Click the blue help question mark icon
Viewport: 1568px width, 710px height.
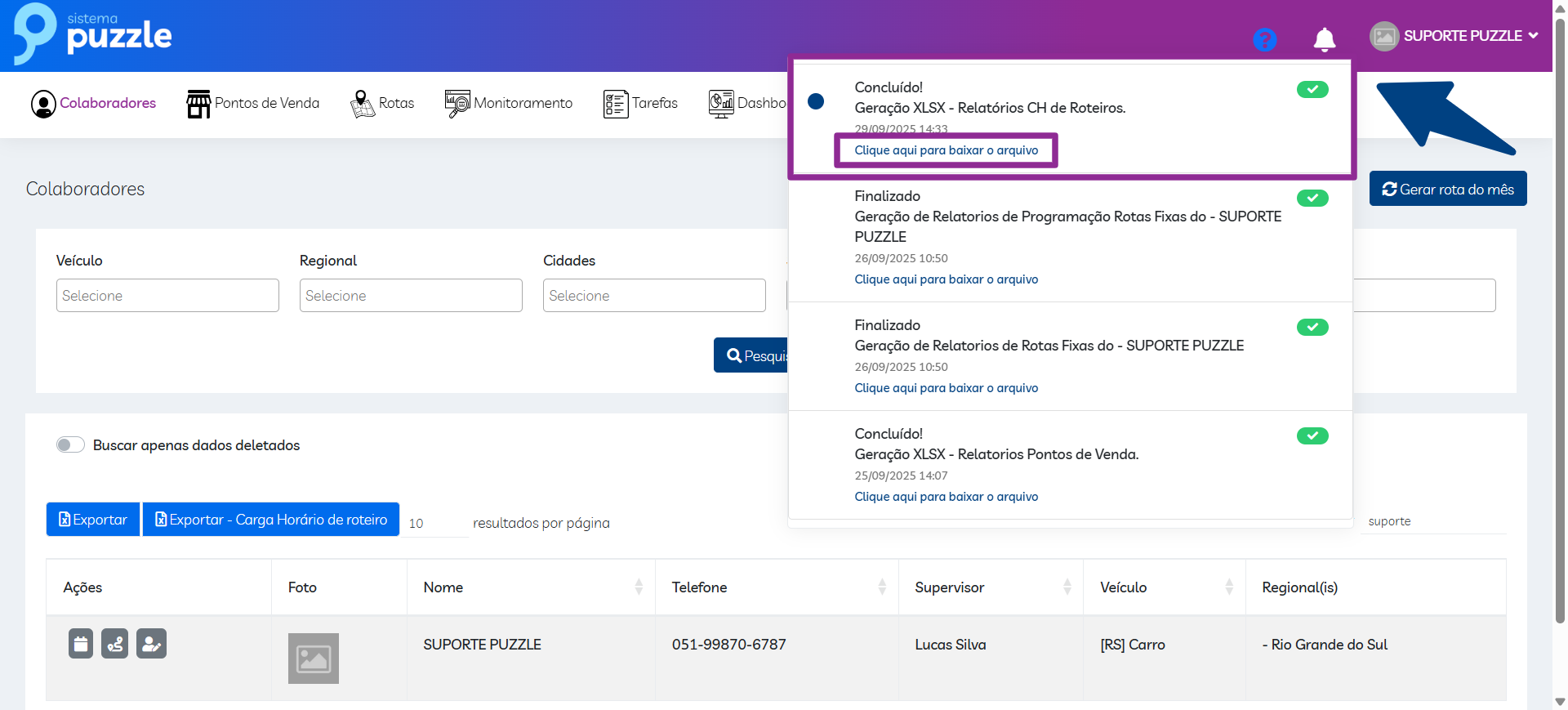(1264, 39)
